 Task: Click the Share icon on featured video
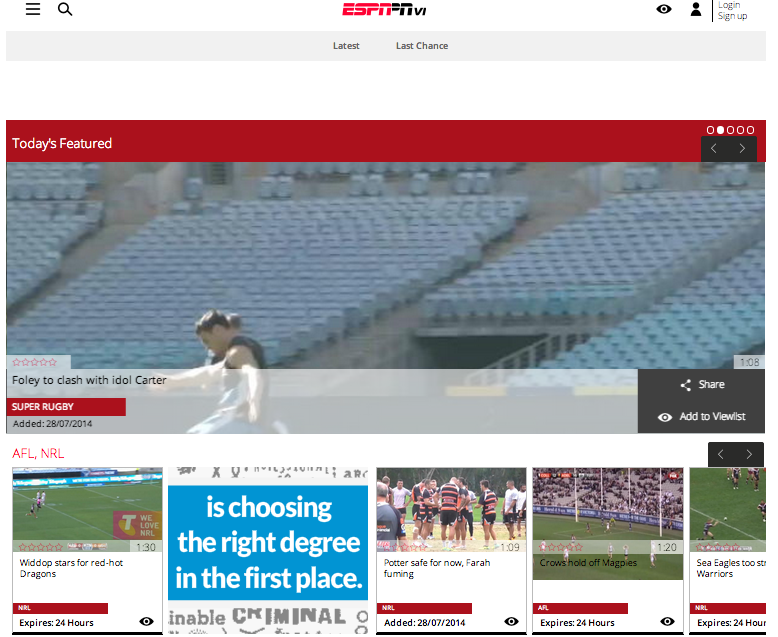(x=686, y=385)
